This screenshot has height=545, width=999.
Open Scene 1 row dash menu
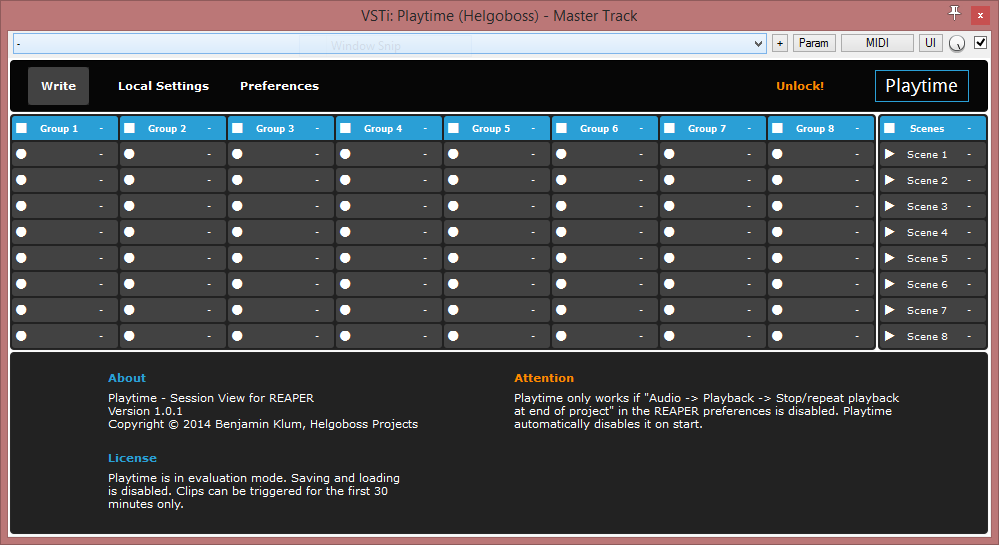pos(969,154)
